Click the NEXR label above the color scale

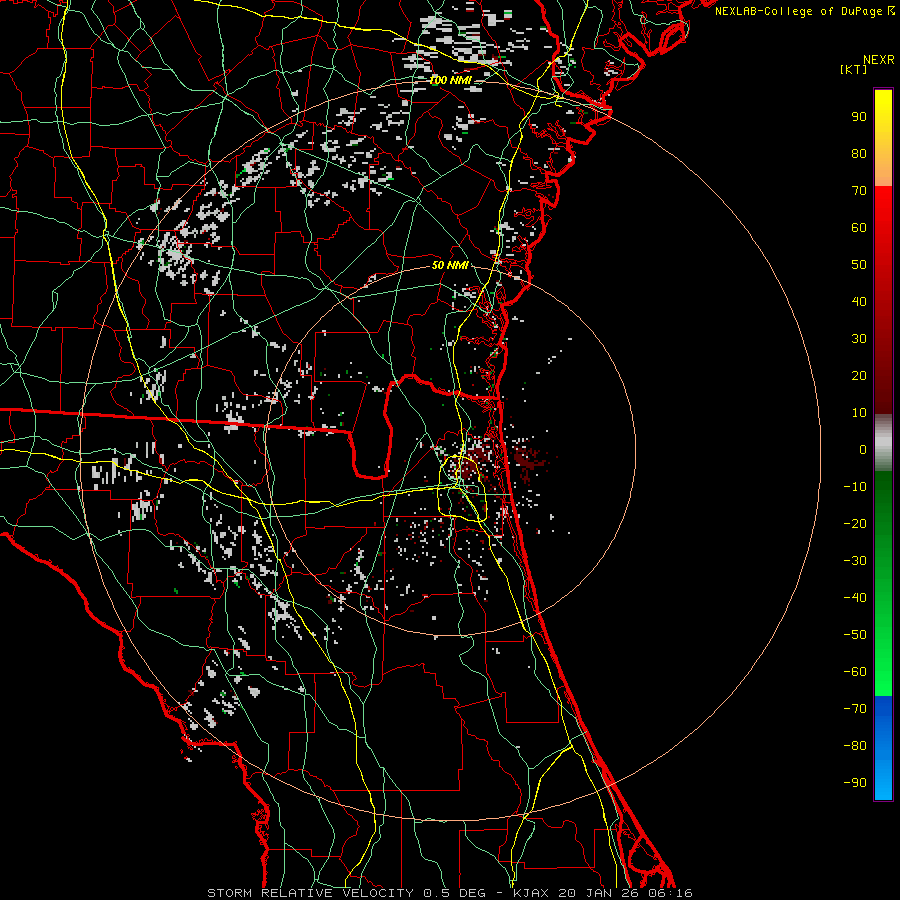[879, 60]
